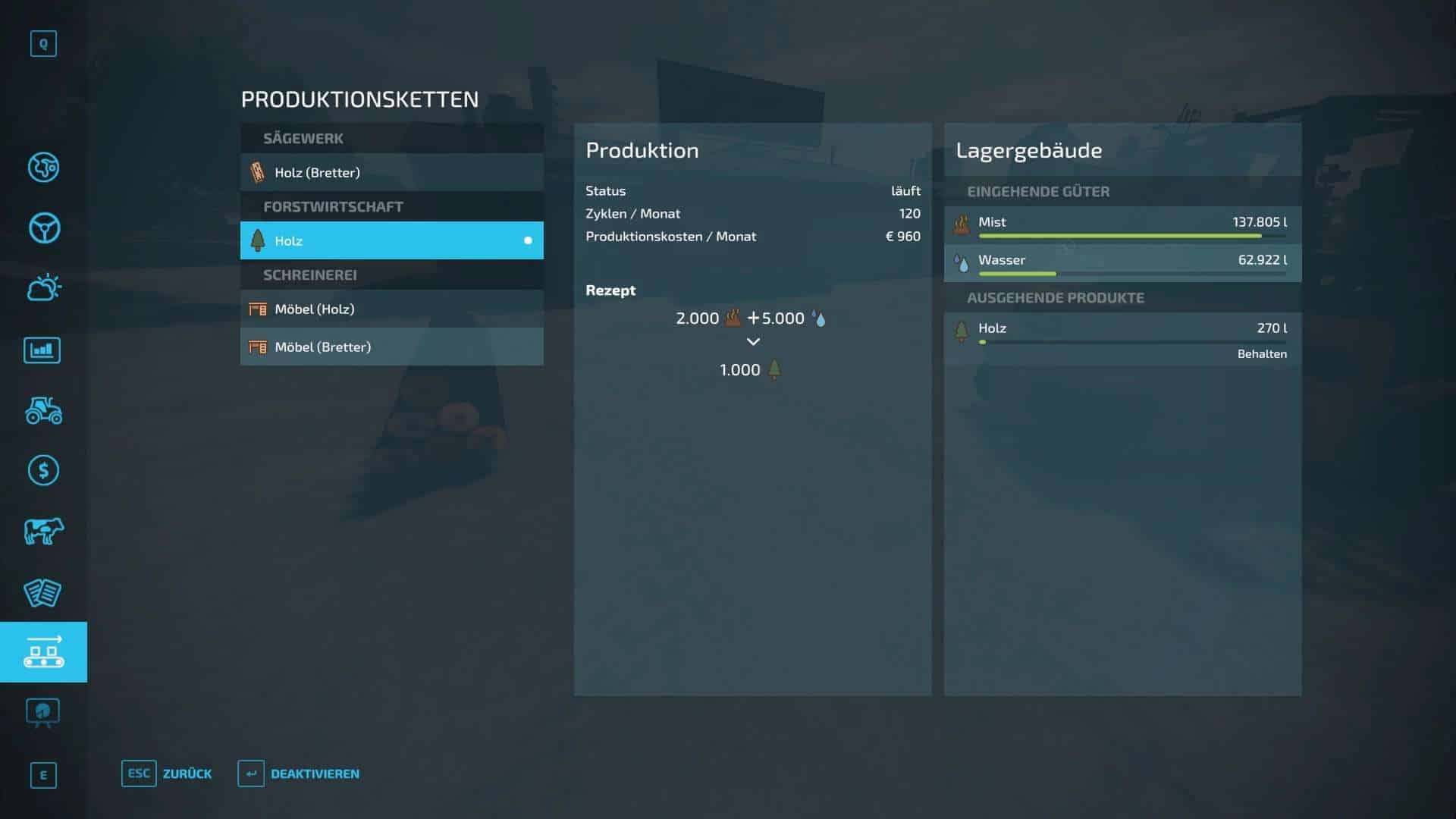Click the recipe down chevron arrow
Screen dimensions: 1456x819
pos(752,342)
